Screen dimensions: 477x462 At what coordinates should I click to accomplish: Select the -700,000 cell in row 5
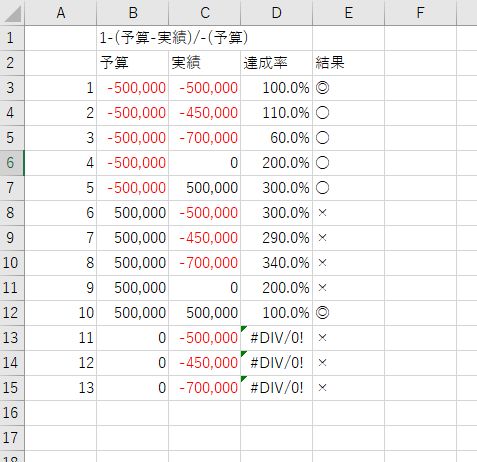pos(205,138)
